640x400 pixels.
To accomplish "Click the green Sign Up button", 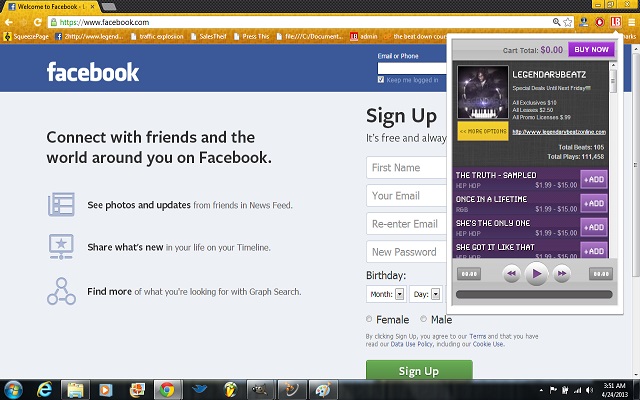I will (x=419, y=370).
